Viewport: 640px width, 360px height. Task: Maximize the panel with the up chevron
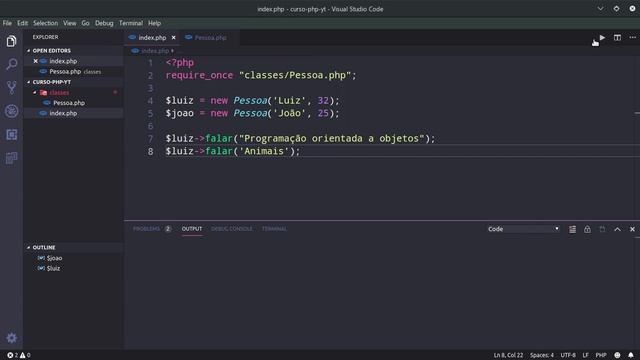617,229
